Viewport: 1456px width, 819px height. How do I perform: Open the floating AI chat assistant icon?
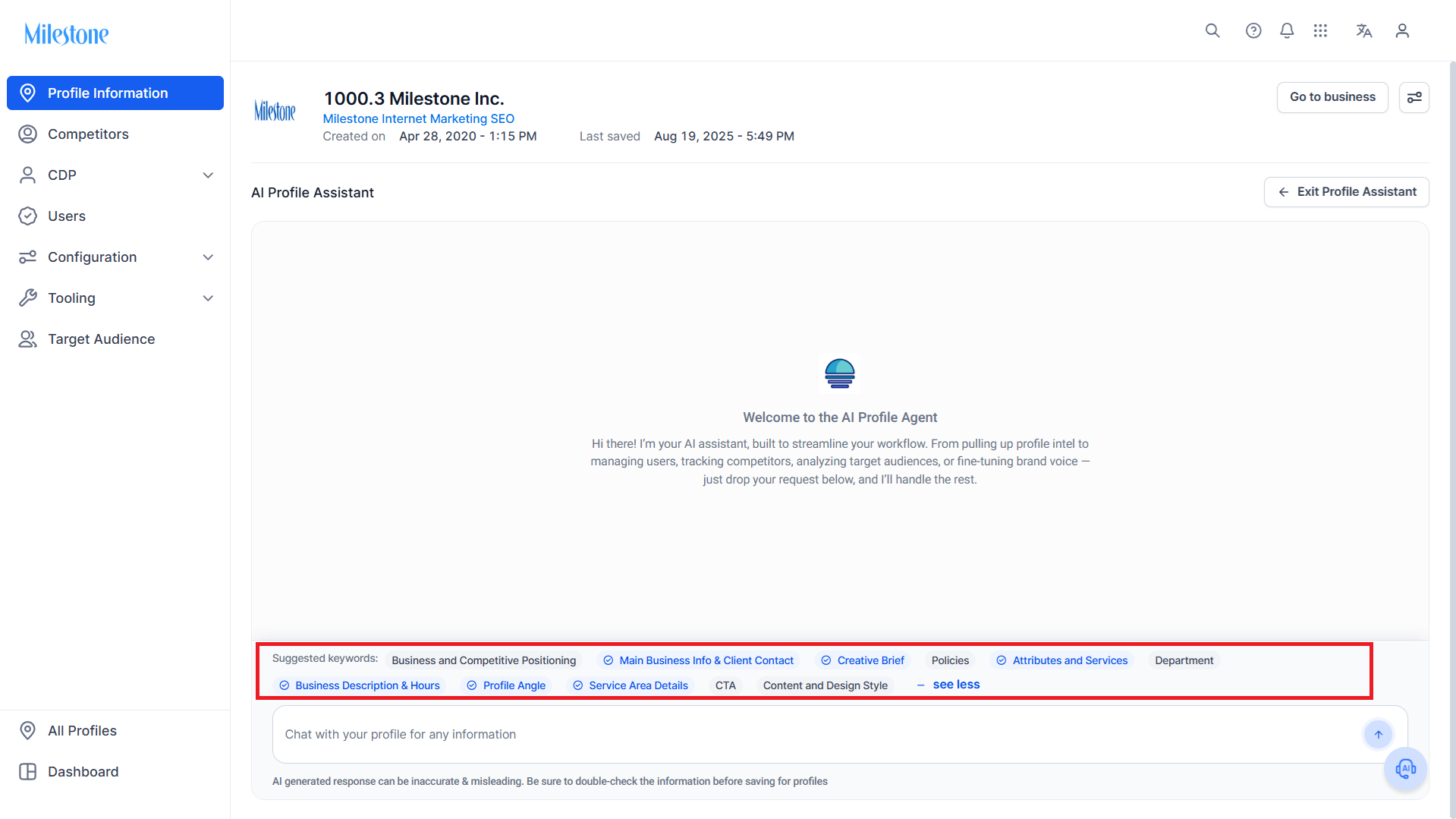(x=1406, y=769)
